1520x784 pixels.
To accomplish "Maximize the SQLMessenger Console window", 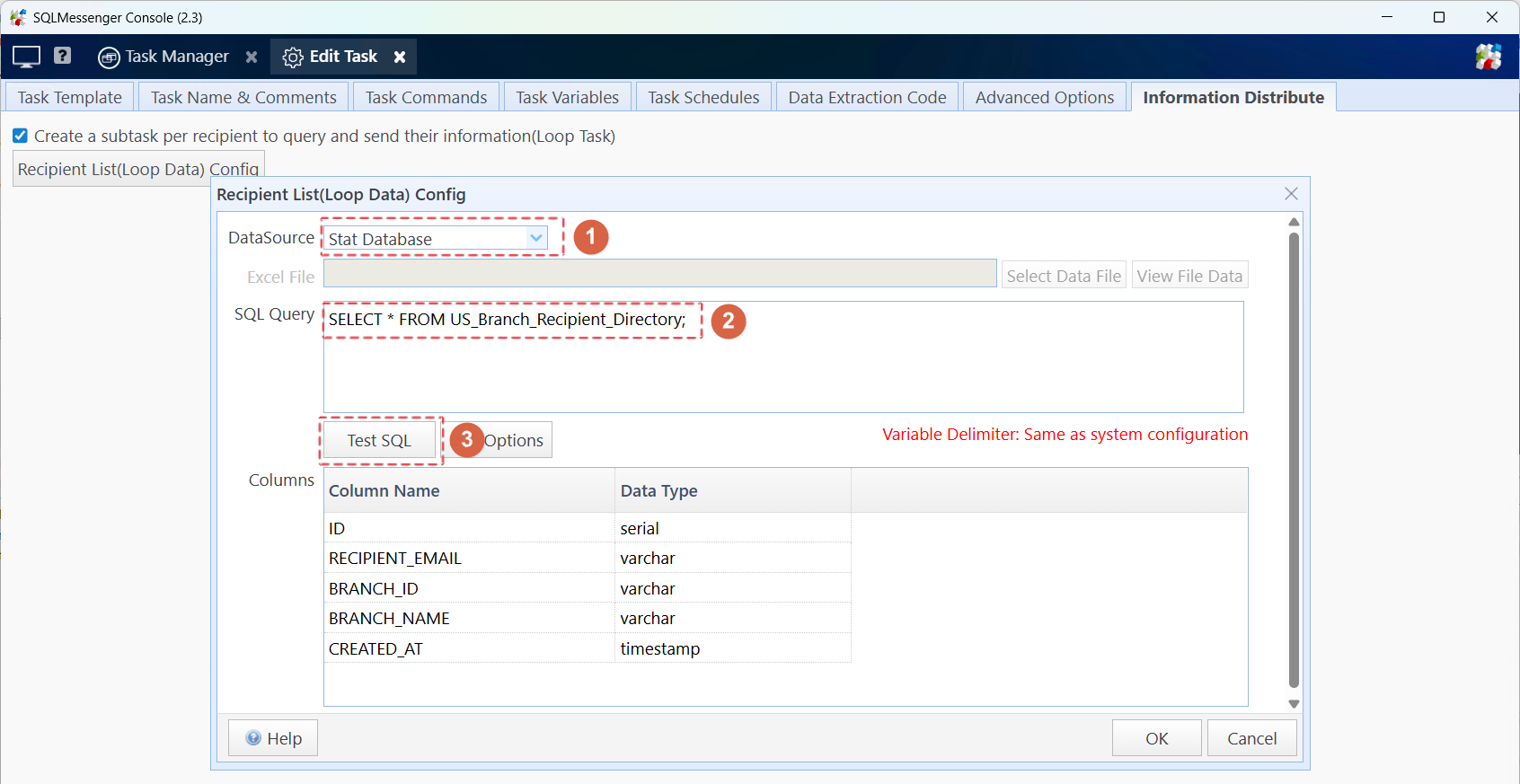I will click(x=1439, y=17).
